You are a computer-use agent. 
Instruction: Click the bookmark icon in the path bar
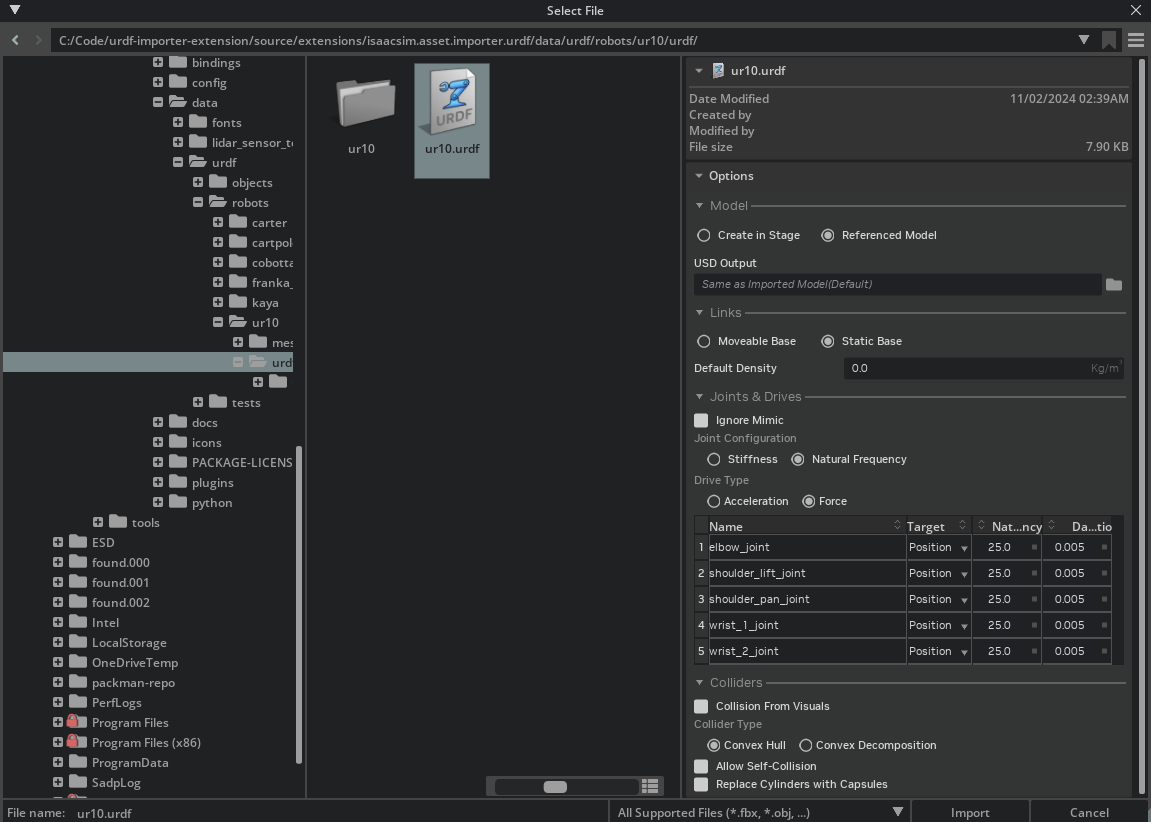1111,40
